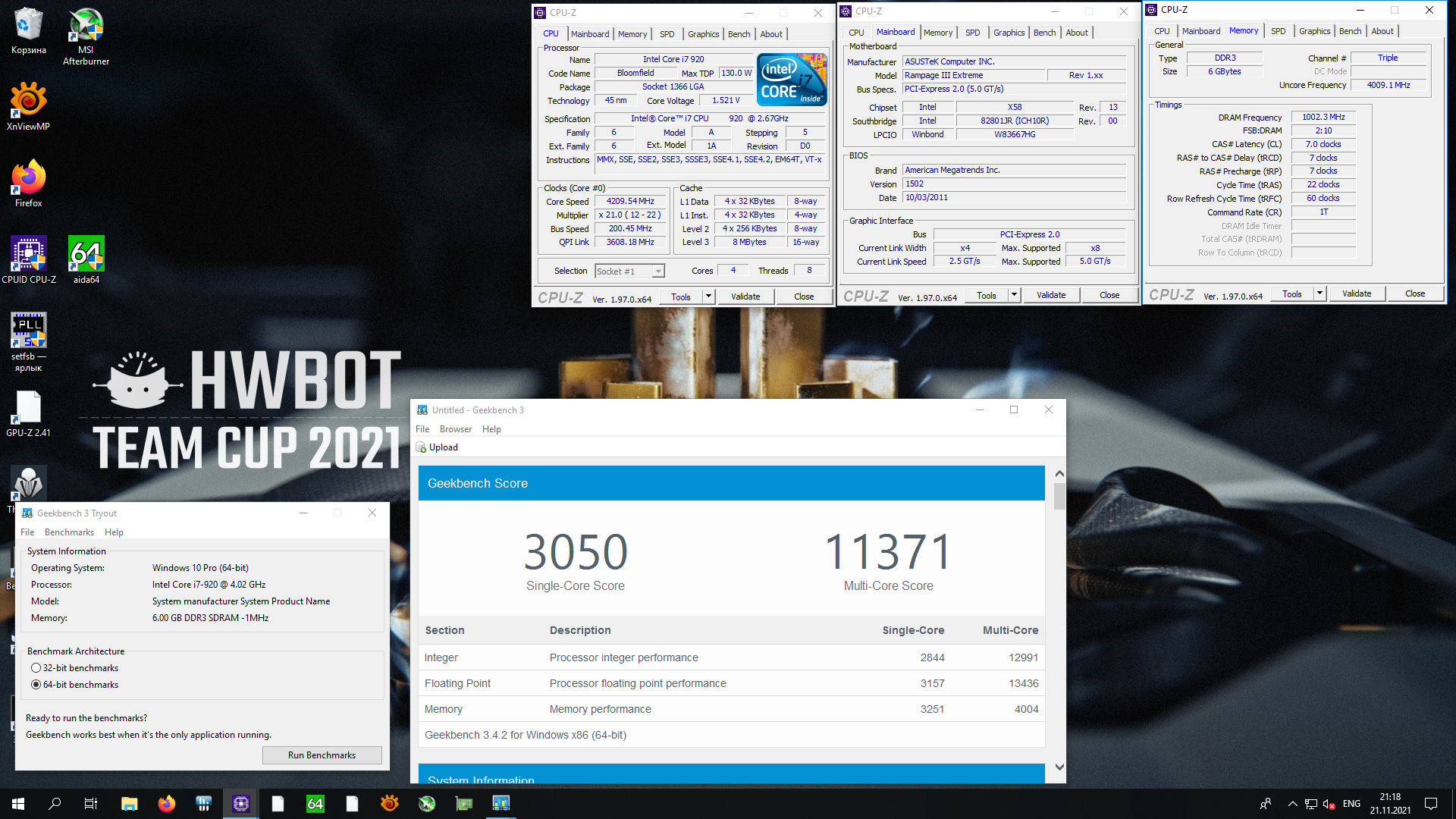This screenshot has width=1456, height=819.
Task: Open MSI Afterburner taskbar icon
Action: (x=427, y=804)
